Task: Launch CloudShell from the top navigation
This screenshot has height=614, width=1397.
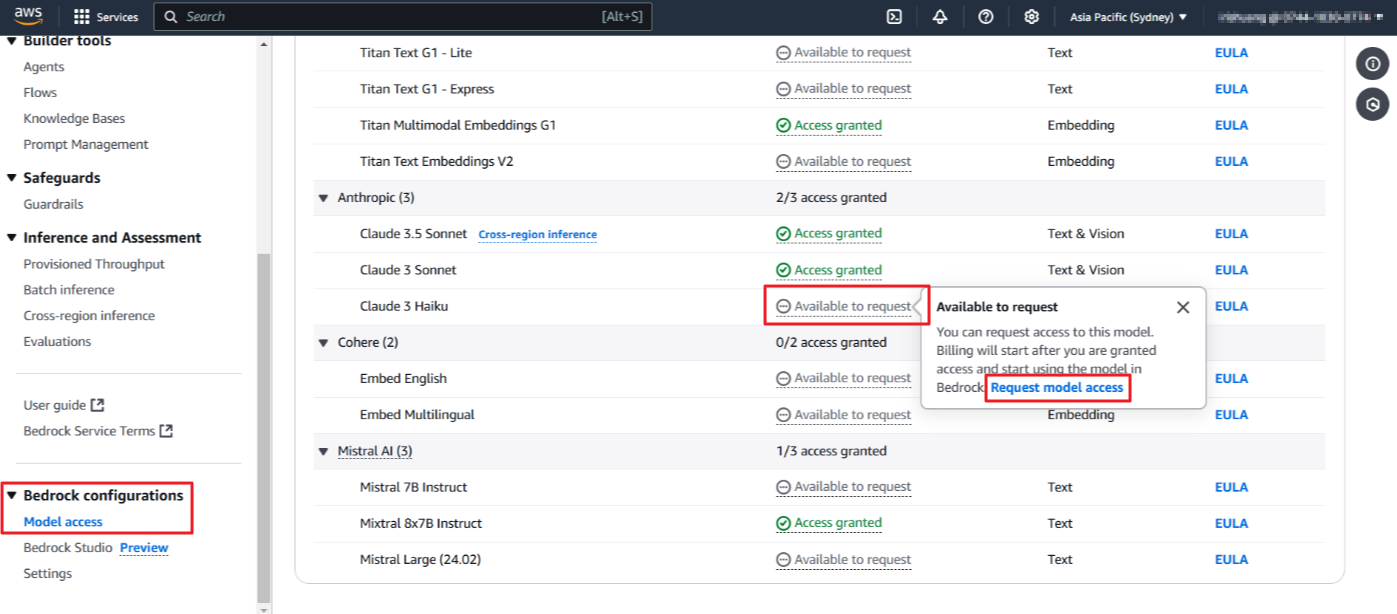Action: [x=893, y=16]
